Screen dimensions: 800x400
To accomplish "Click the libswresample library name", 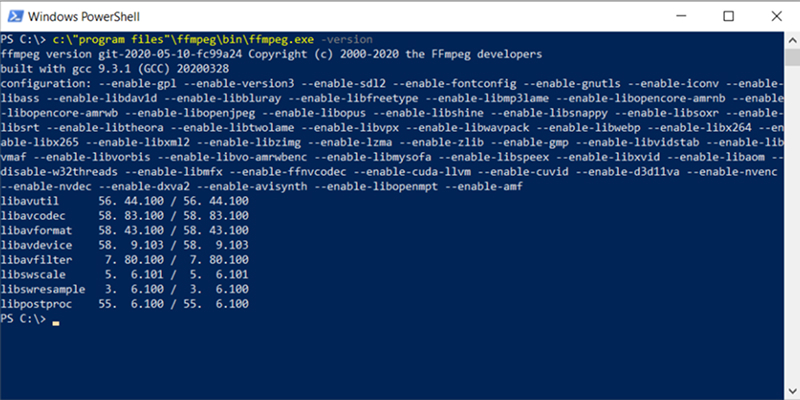I will [x=43, y=290].
